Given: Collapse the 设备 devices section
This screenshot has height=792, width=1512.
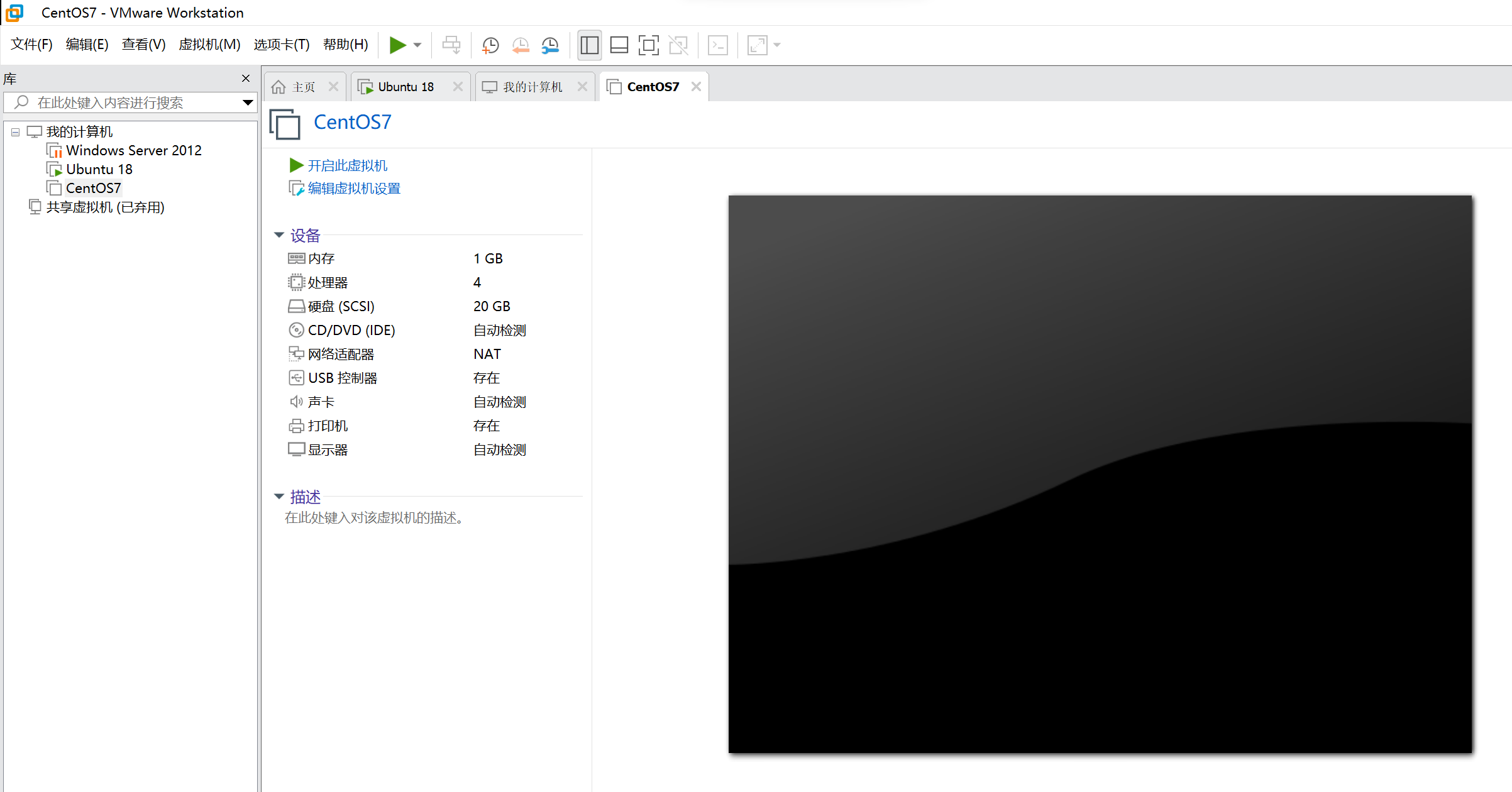Looking at the screenshot, I should point(279,235).
